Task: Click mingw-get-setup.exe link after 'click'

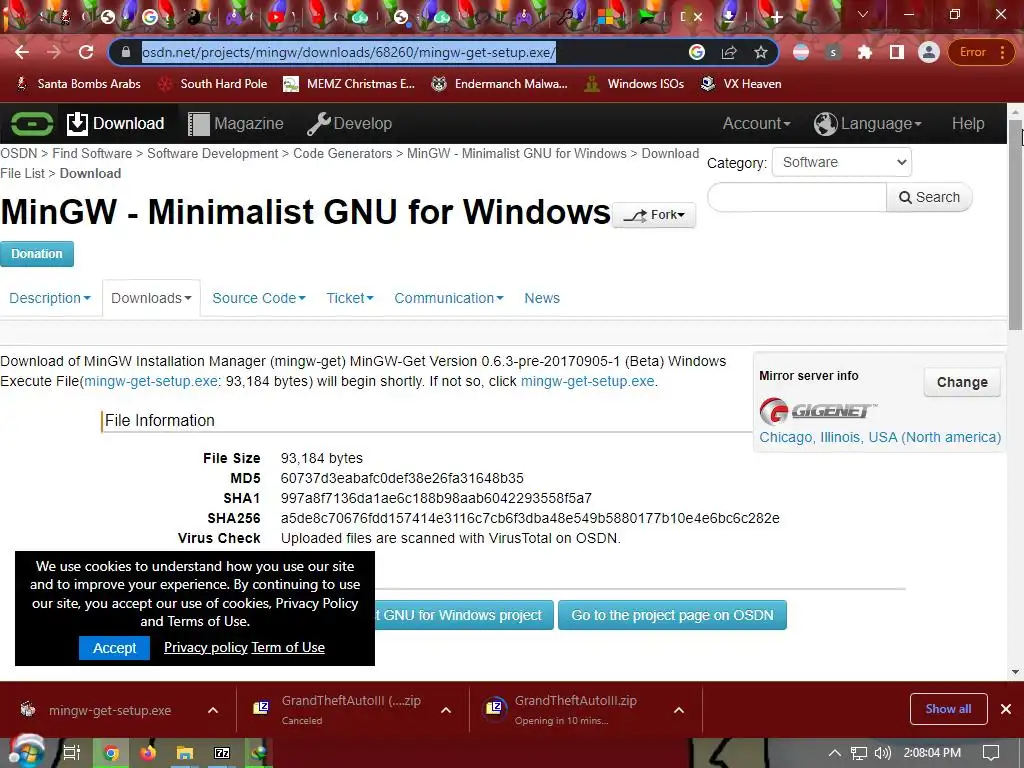Action: click(x=587, y=381)
